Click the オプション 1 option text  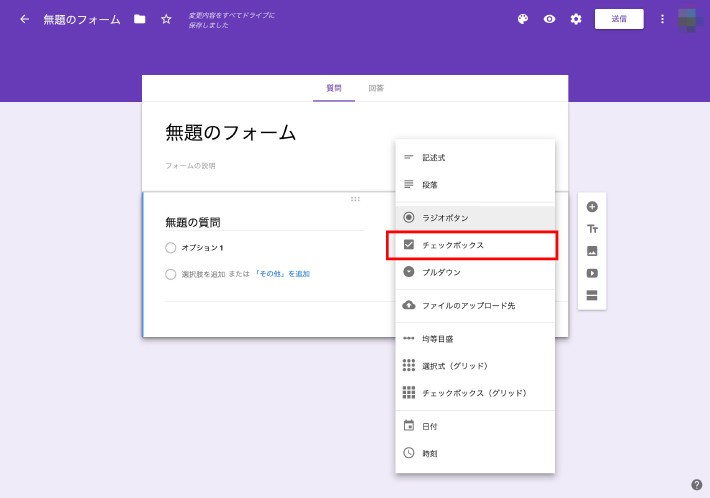202,248
